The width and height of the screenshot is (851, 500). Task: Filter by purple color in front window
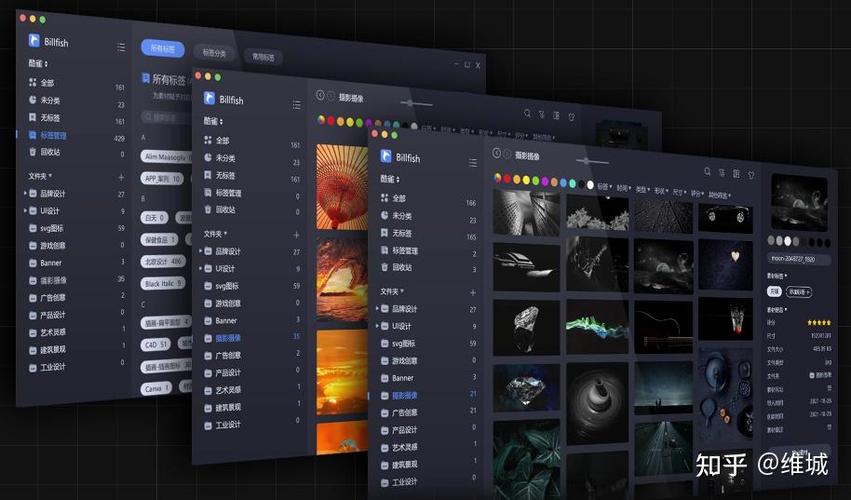(544, 181)
